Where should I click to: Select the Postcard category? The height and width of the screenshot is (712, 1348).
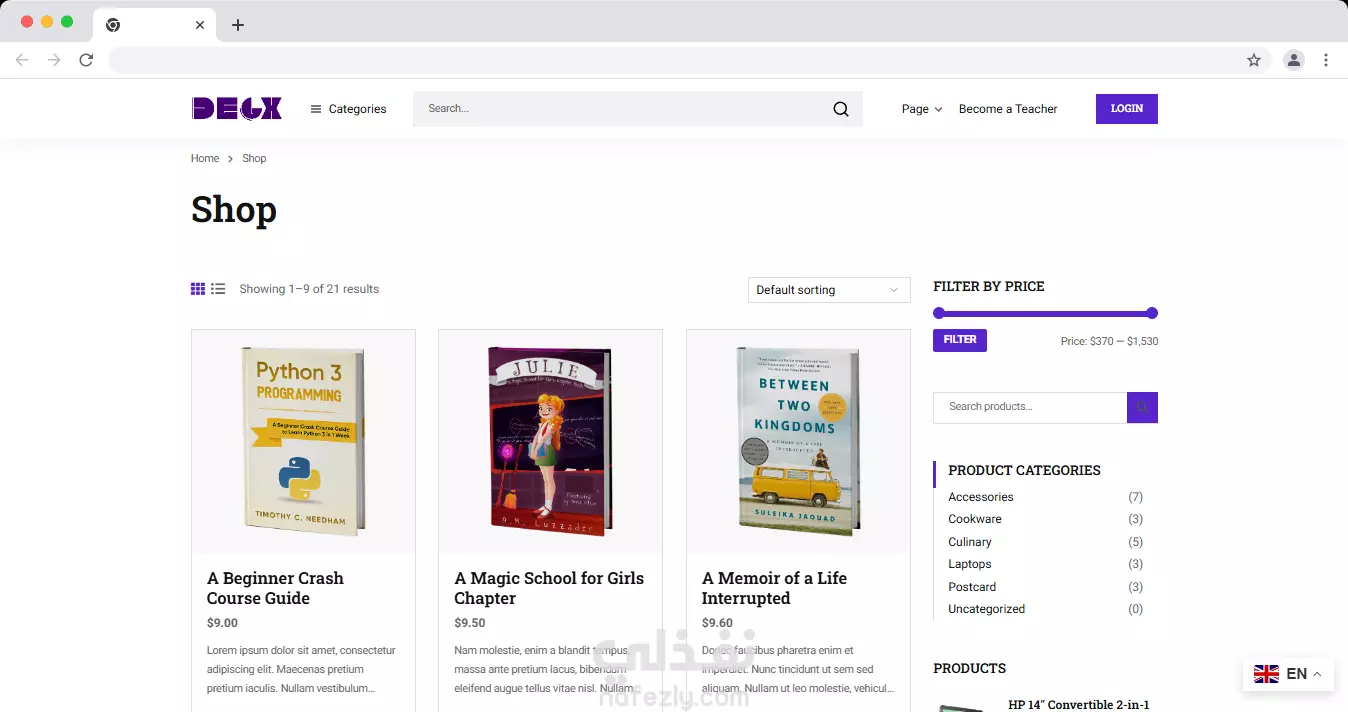pyautogui.click(x=972, y=587)
